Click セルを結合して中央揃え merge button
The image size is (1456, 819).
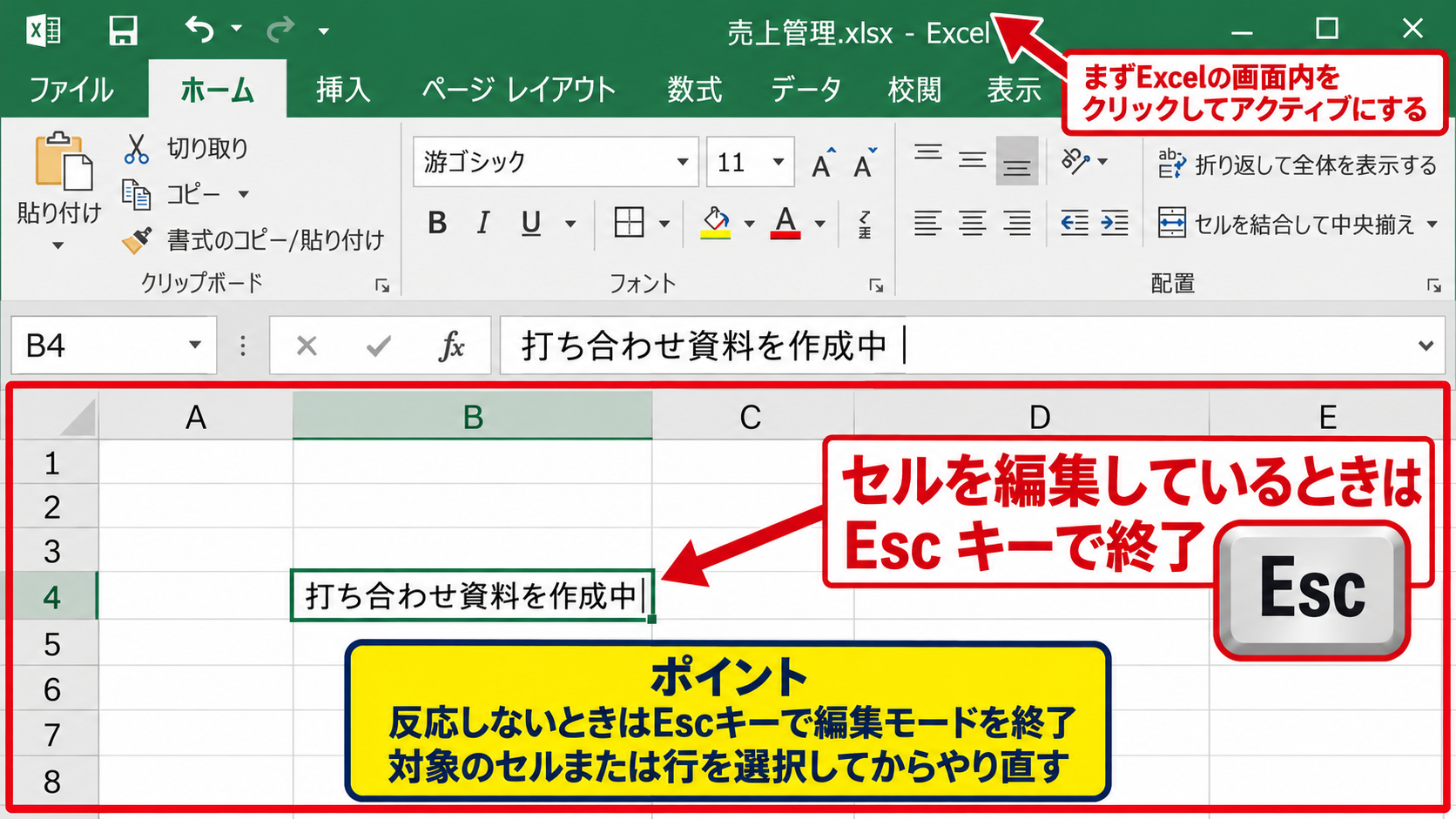tap(1285, 224)
